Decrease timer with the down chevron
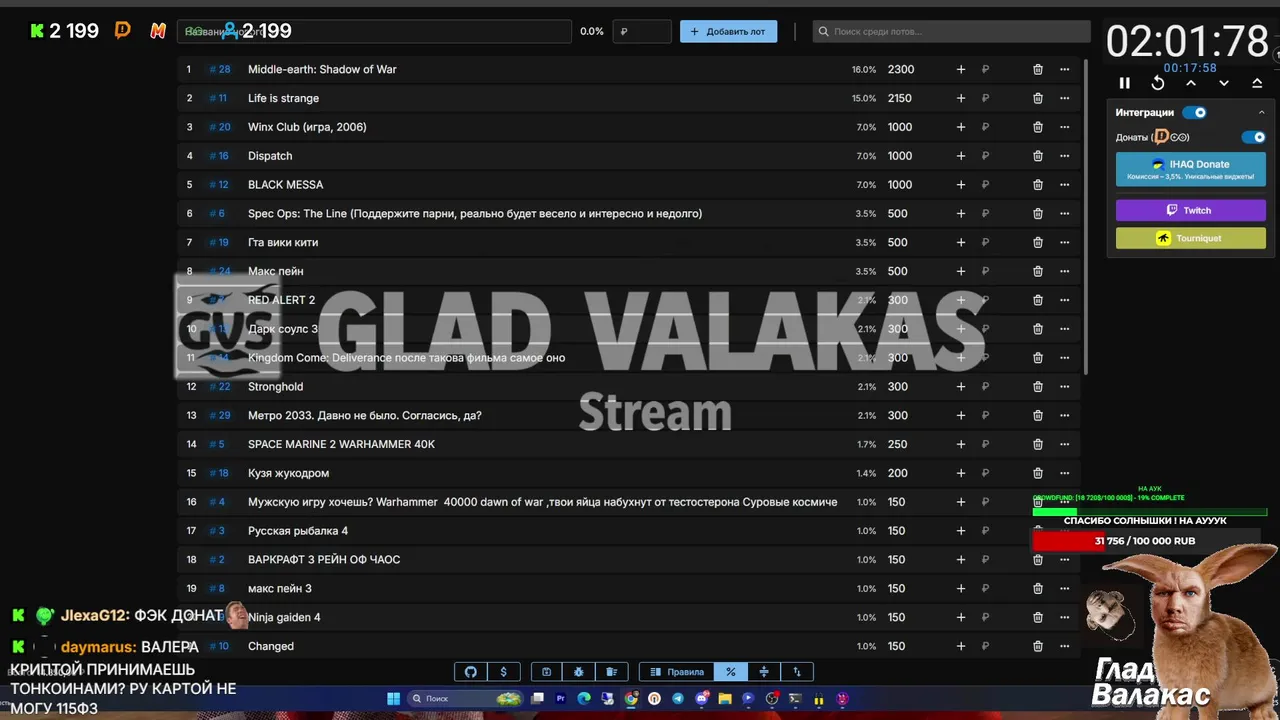Image resolution: width=1280 pixels, height=720 pixels. click(x=1224, y=83)
